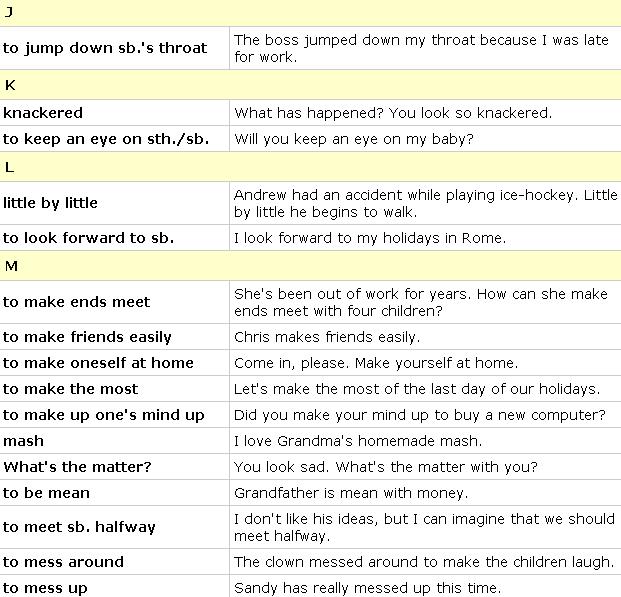Select the 'to make ends meet' phrase
The image size is (621, 597).
point(76,302)
